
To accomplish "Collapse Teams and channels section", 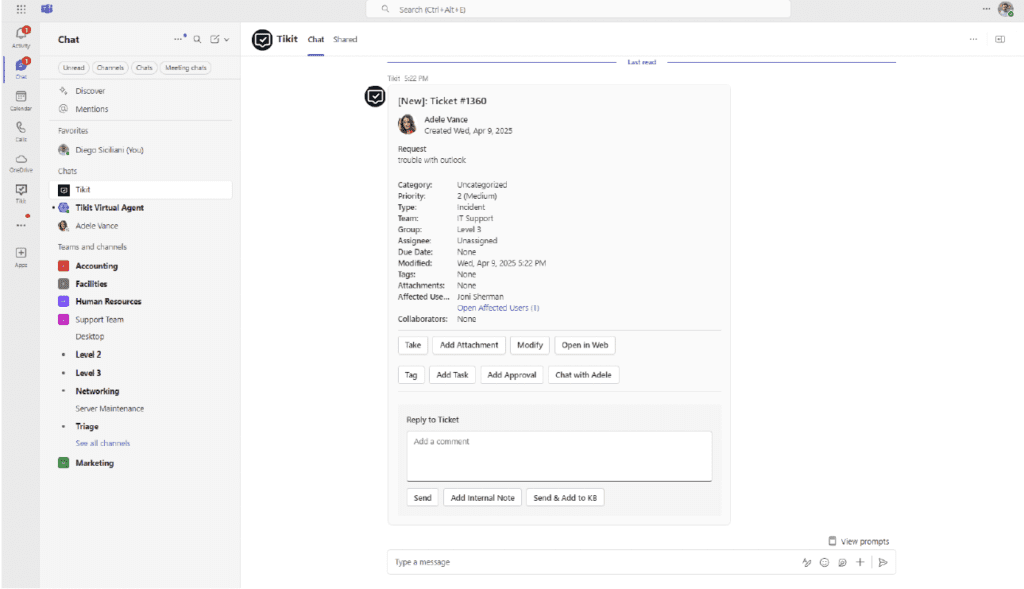I will click(x=92, y=247).
